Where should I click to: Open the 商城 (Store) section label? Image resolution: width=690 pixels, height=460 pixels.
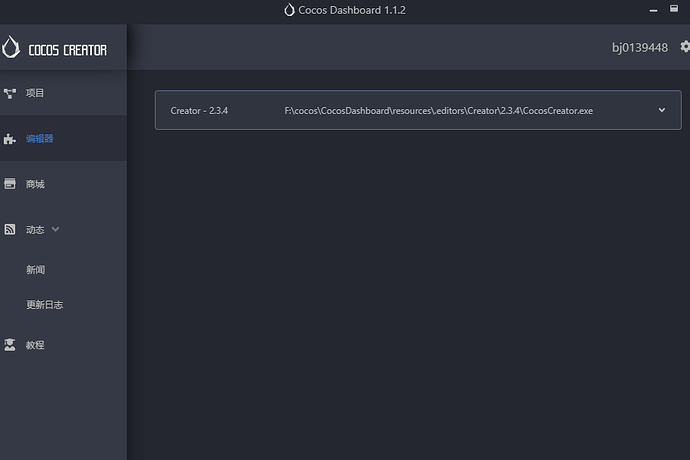[35, 184]
